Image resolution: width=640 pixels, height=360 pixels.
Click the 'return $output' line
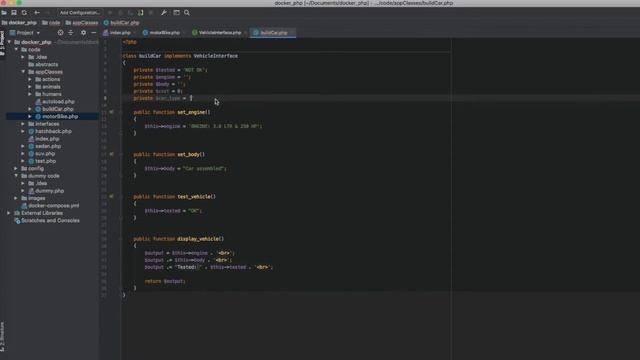coord(165,281)
